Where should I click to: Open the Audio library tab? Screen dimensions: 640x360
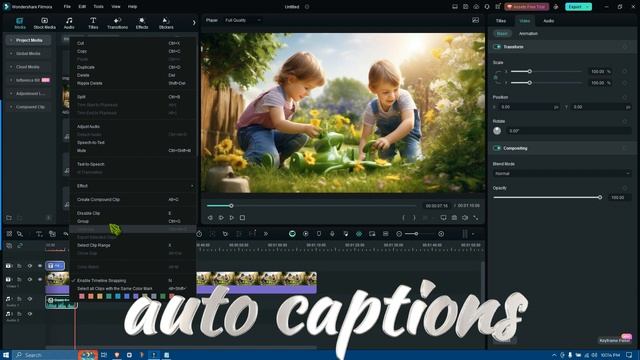[x=69, y=23]
